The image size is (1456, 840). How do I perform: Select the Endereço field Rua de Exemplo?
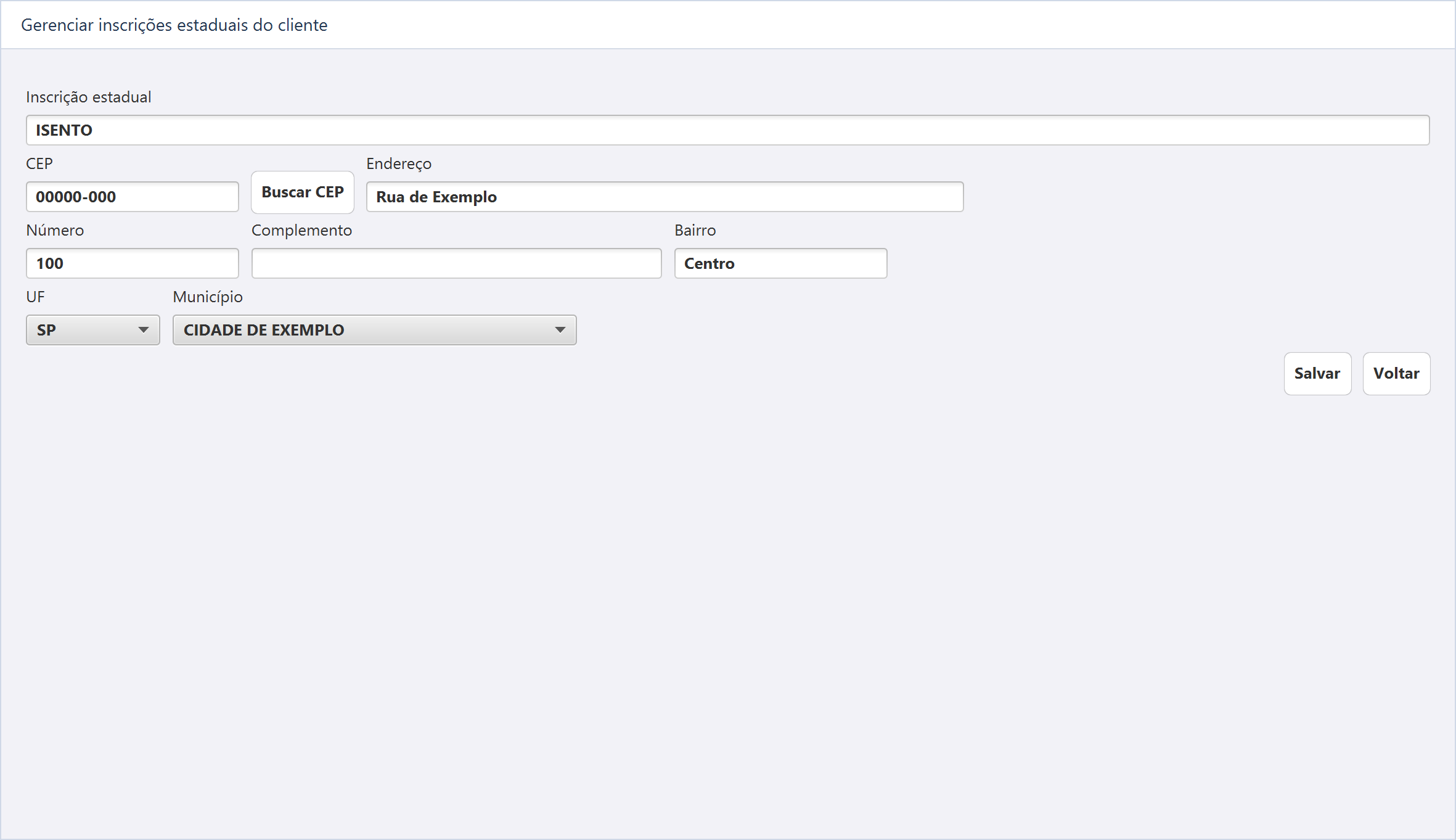coord(665,197)
